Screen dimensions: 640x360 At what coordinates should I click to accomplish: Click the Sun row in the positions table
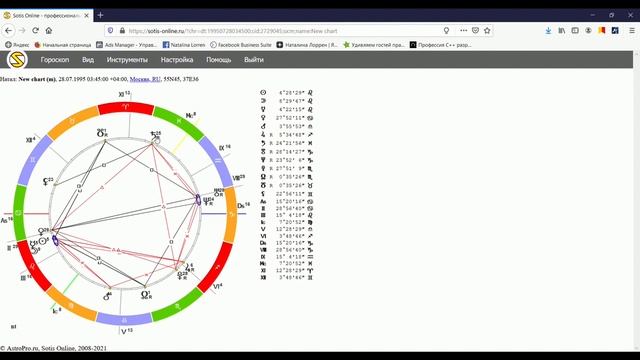click(x=287, y=93)
